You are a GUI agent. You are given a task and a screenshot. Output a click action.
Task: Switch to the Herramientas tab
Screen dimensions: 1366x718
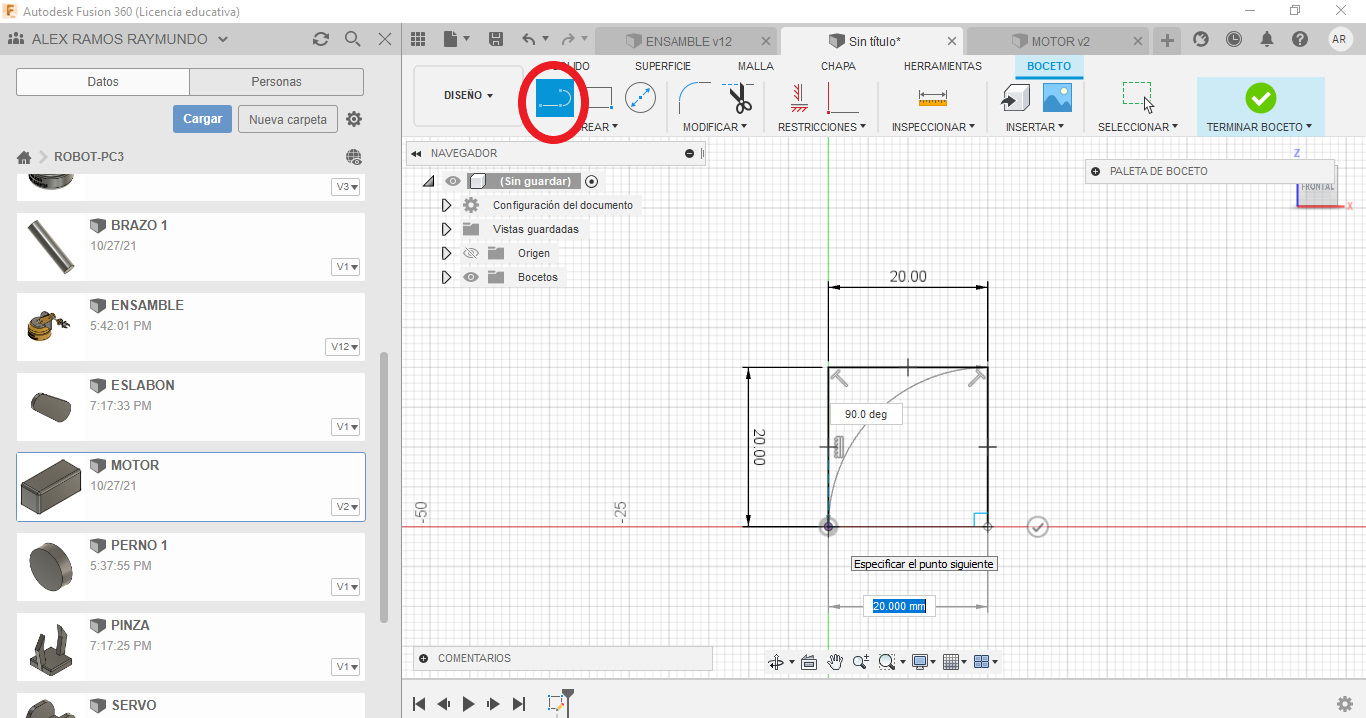tap(943, 66)
